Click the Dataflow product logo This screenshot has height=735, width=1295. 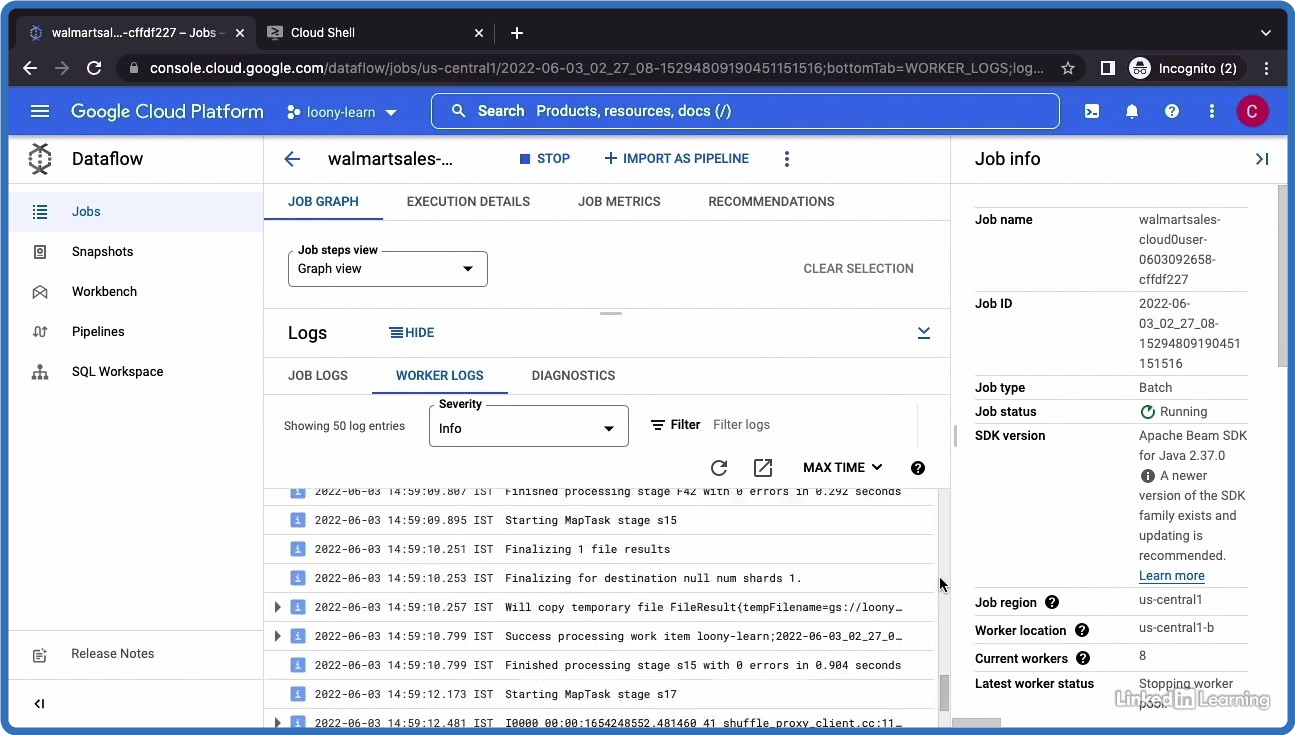[40, 159]
